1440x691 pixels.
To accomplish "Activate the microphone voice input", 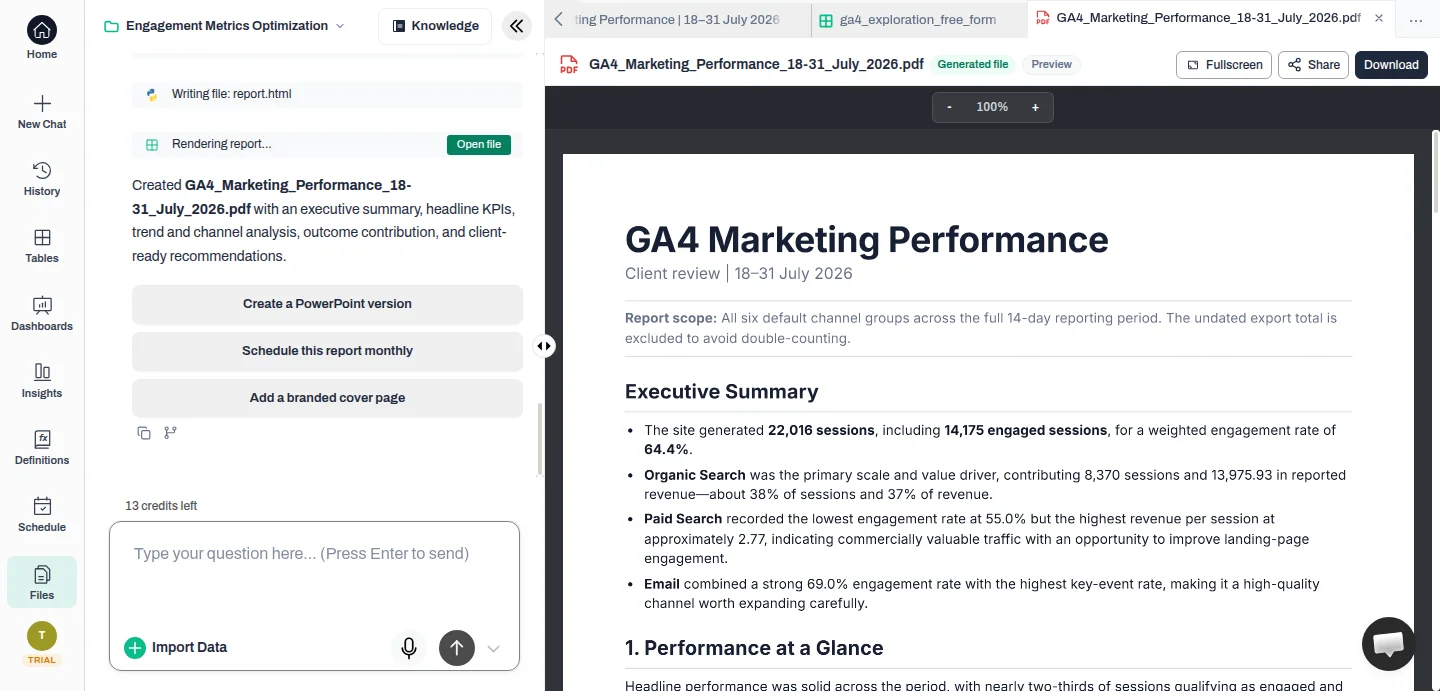I will (409, 648).
